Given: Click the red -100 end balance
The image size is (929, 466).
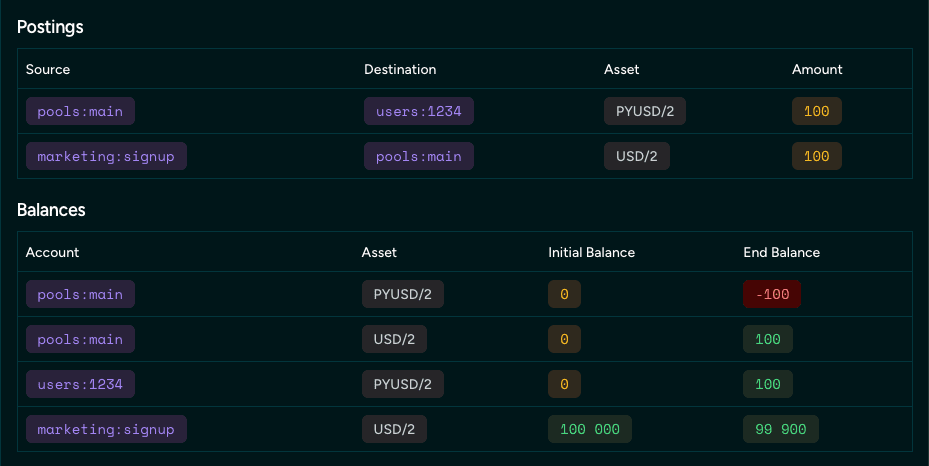Looking at the screenshot, I should [772, 294].
